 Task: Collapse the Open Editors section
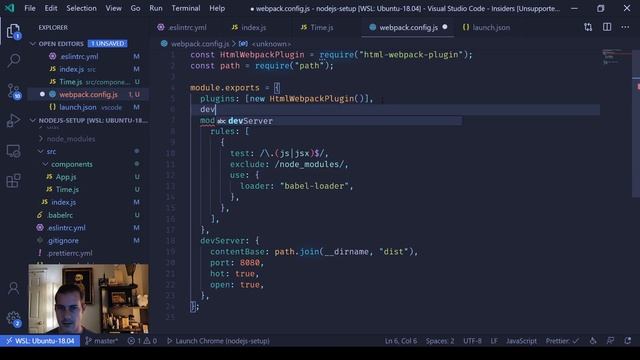coord(33,44)
